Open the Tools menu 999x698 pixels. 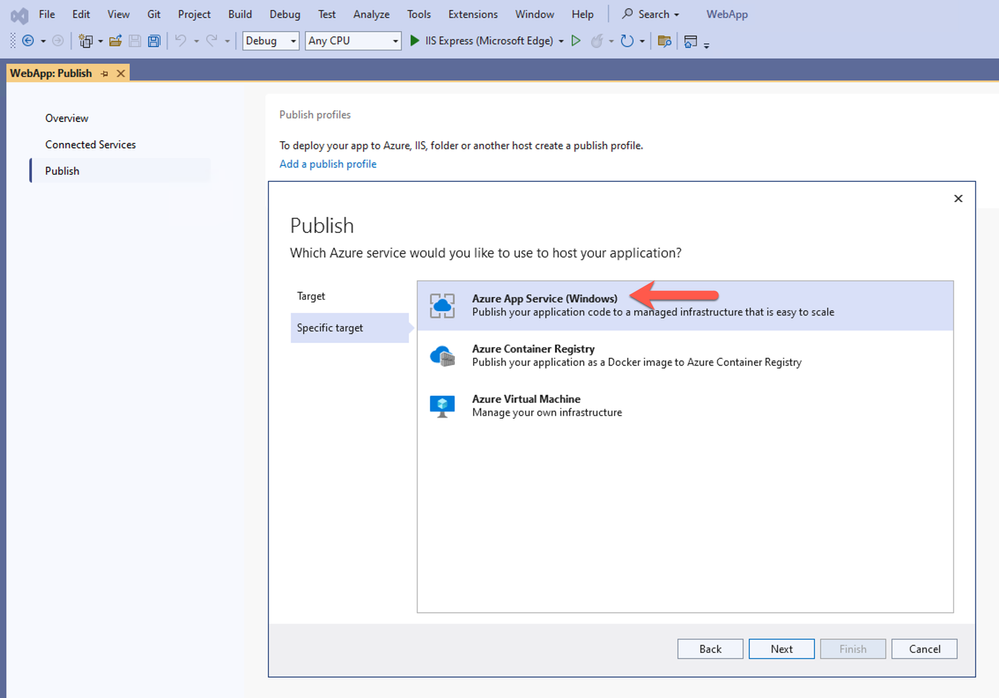[419, 14]
